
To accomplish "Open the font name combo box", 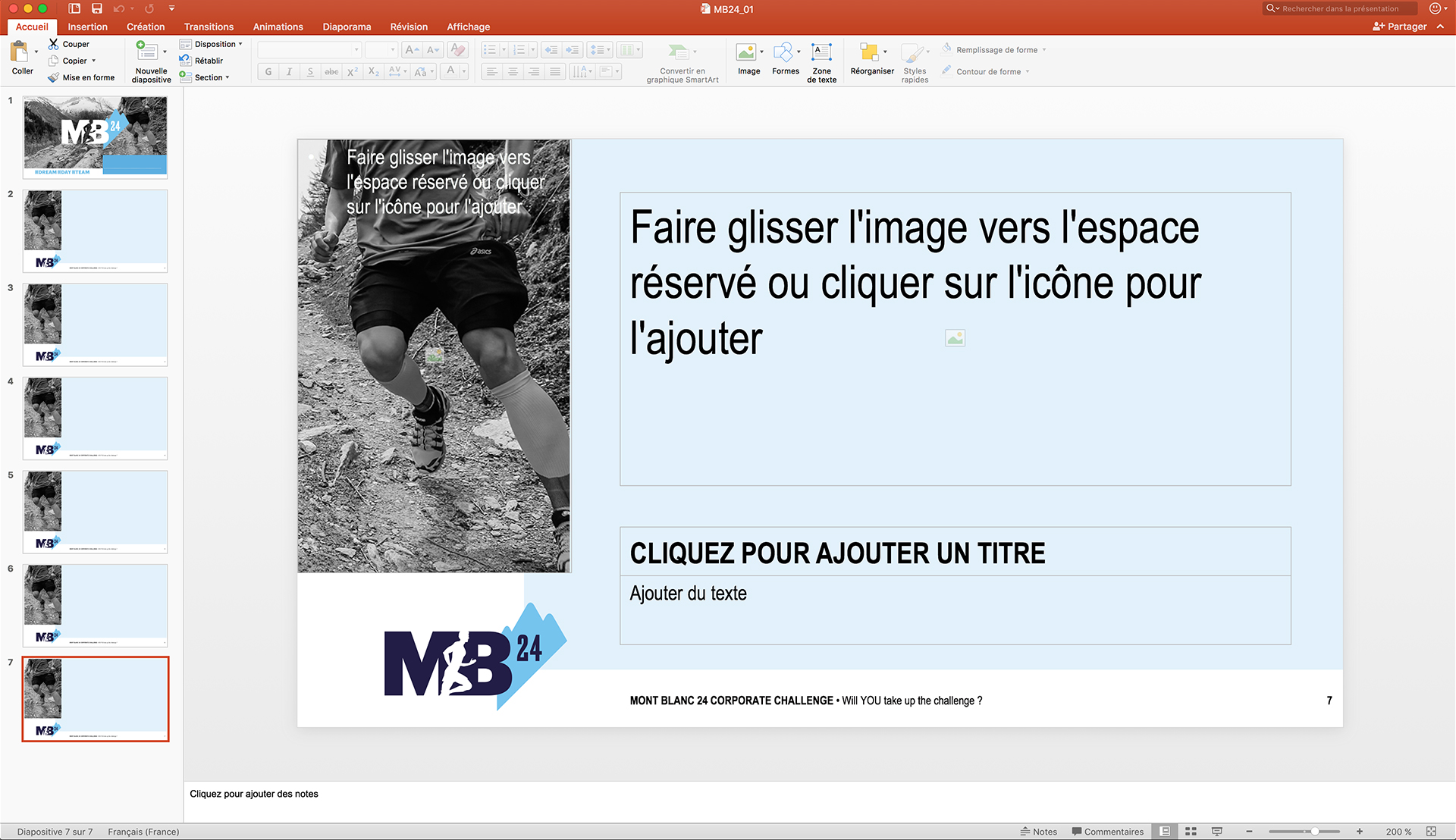I will [309, 50].
